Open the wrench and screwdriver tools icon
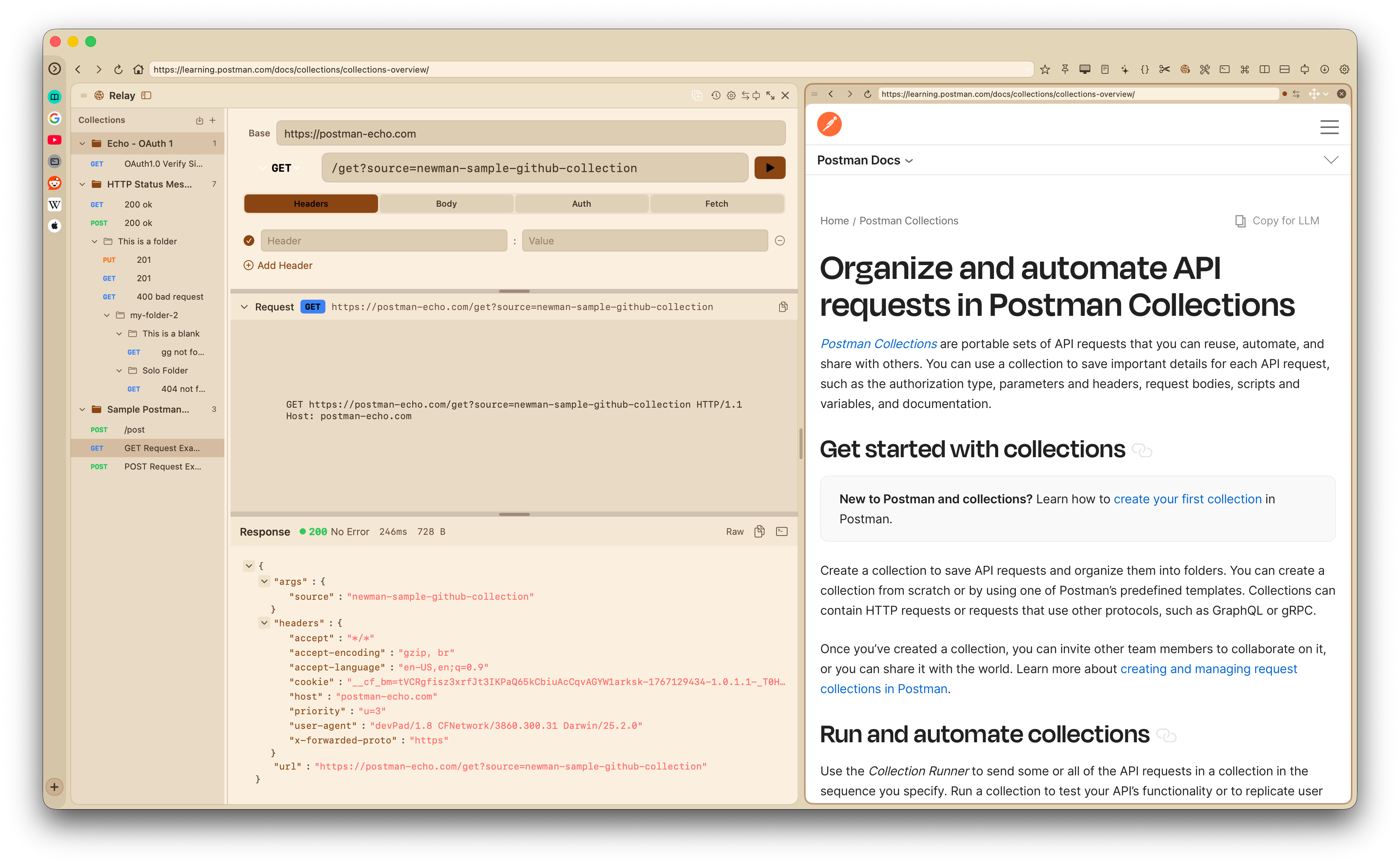This screenshot has width=1400, height=866. pos(1204,69)
